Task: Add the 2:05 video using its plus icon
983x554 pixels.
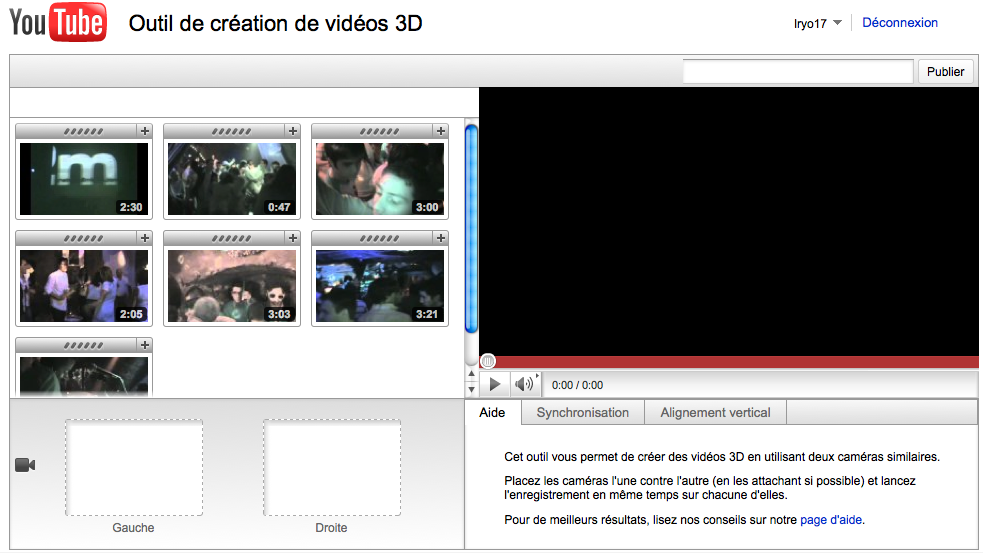Action: point(144,238)
